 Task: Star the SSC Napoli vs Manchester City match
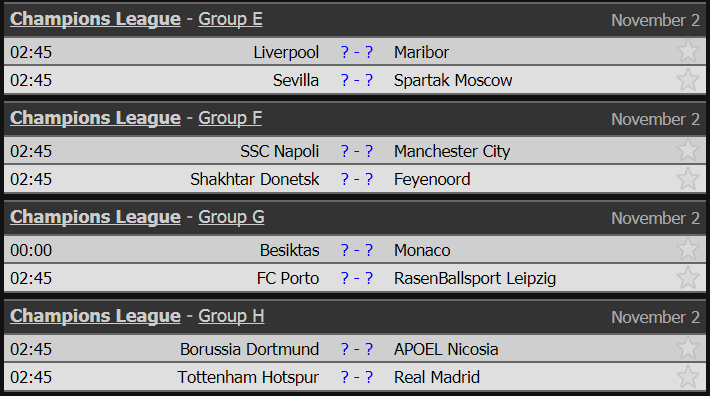pos(687,150)
